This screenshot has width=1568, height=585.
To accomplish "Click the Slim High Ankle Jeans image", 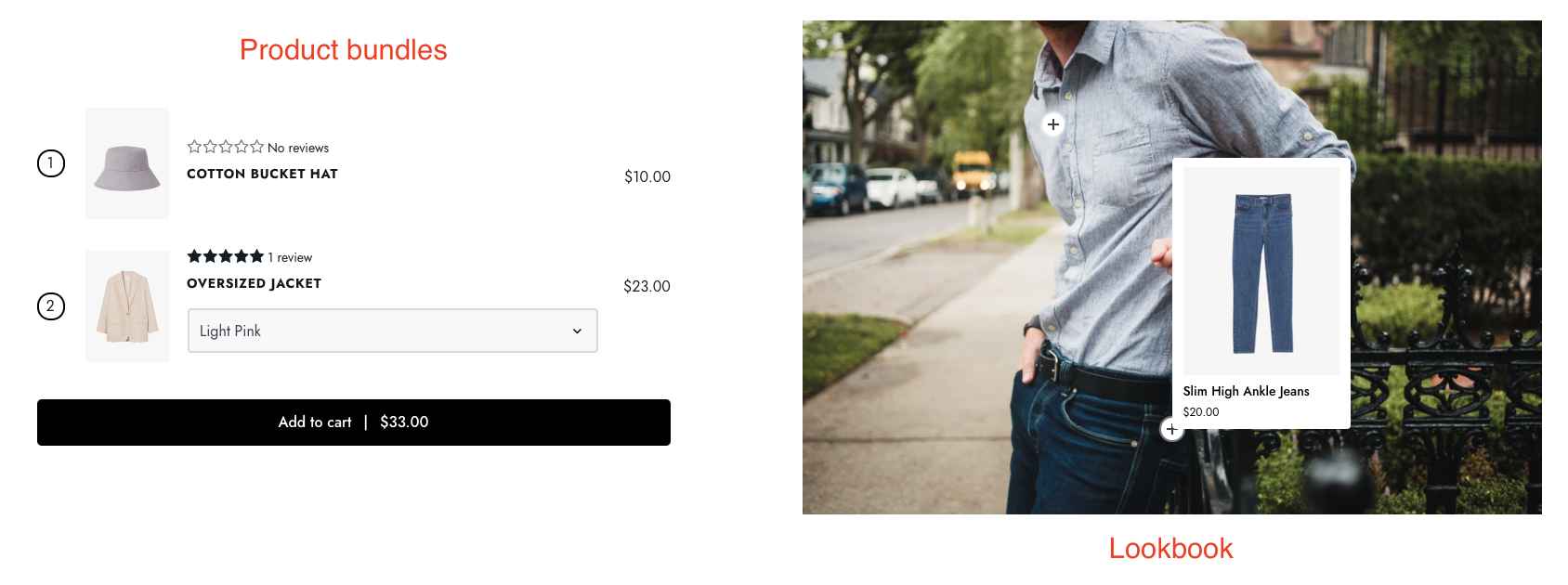I will coord(1261,271).
